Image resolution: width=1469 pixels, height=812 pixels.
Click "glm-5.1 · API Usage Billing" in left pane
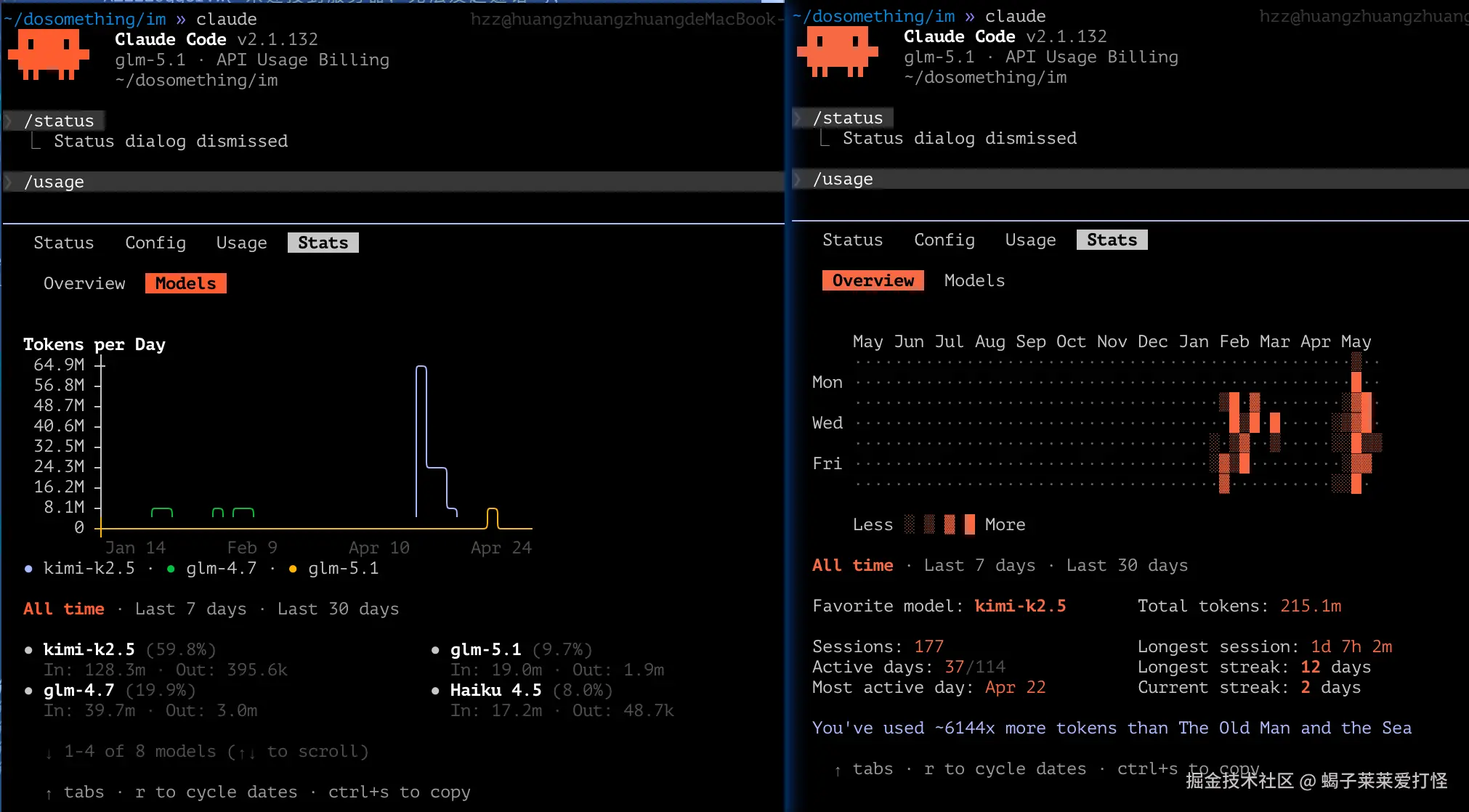[x=252, y=60]
